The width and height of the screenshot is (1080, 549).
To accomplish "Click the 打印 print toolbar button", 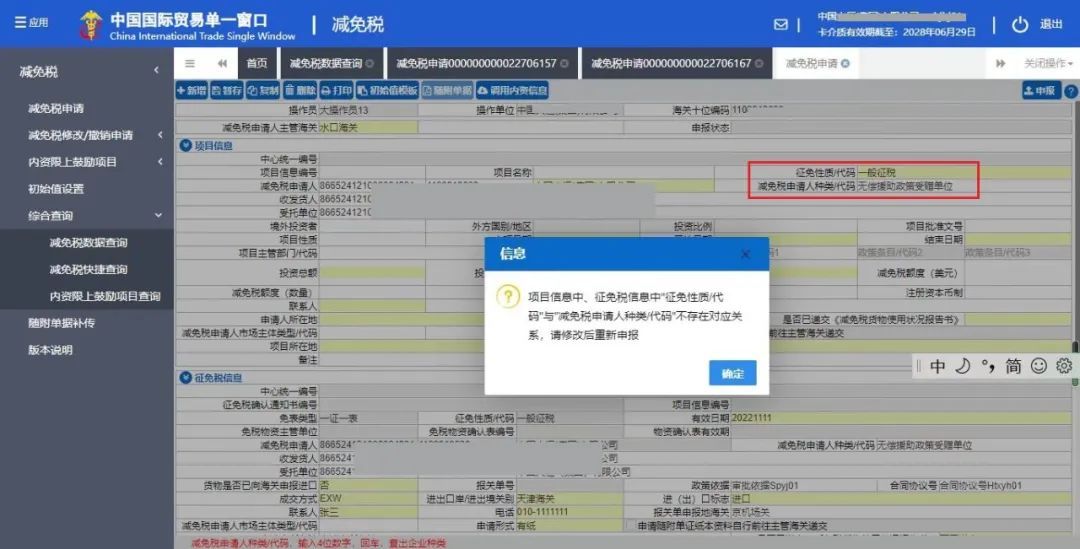I will tap(336, 90).
